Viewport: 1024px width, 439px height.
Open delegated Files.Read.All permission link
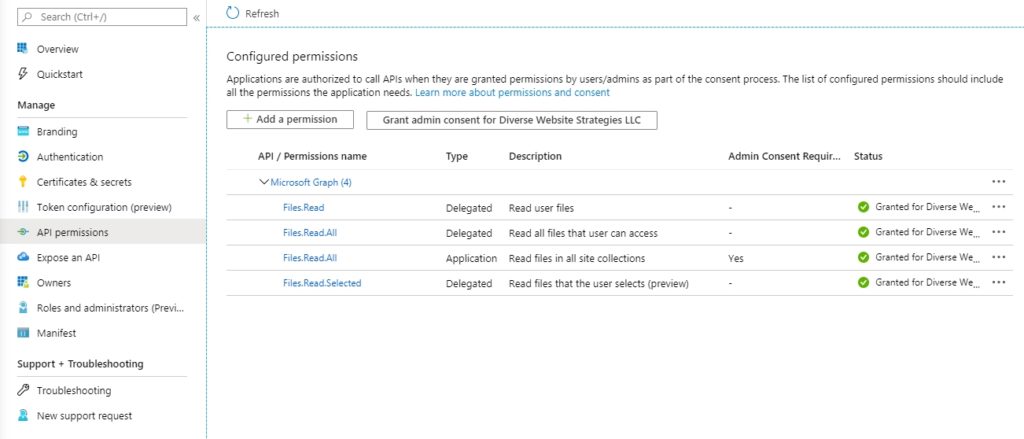310,233
